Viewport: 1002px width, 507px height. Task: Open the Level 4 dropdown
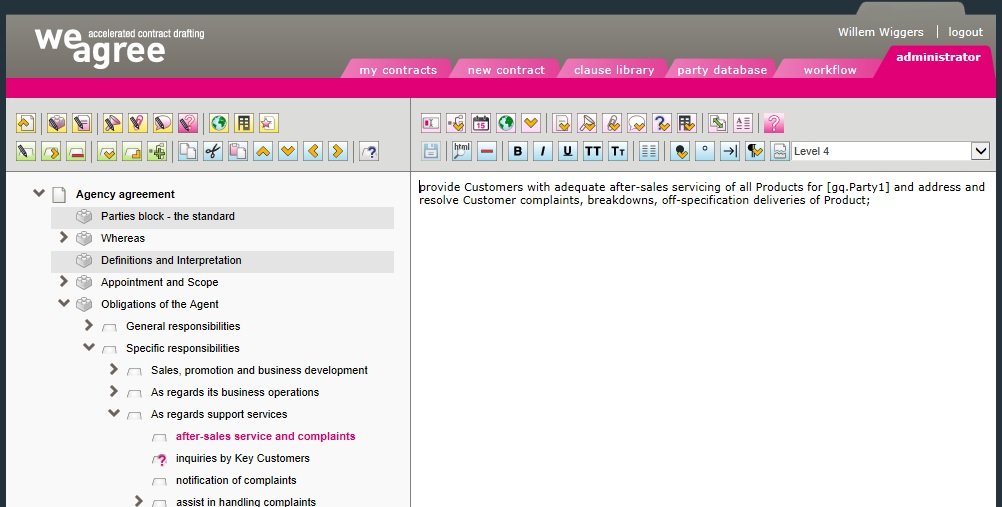point(980,152)
